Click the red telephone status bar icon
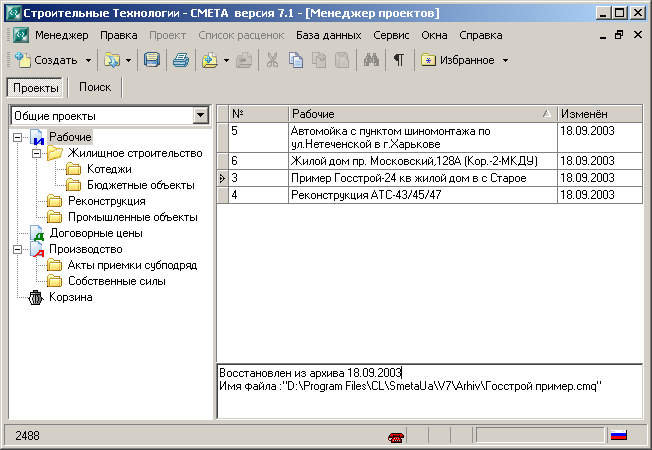This screenshot has height=450, width=652. (395, 437)
